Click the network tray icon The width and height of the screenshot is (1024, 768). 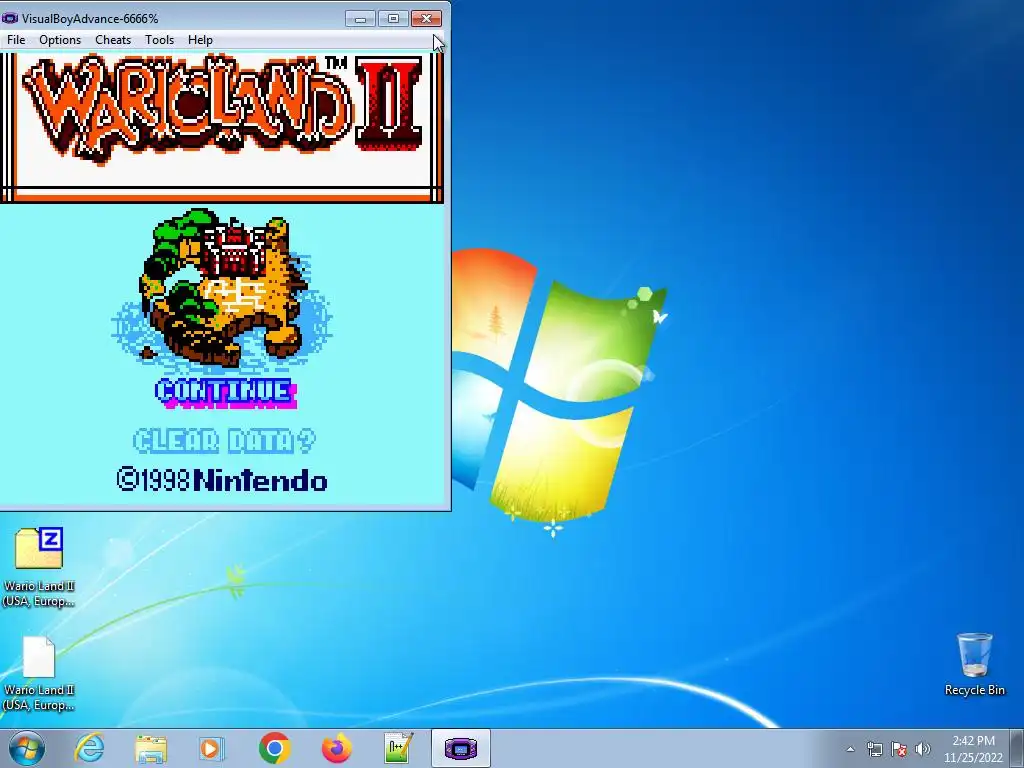pyautogui.click(x=874, y=749)
